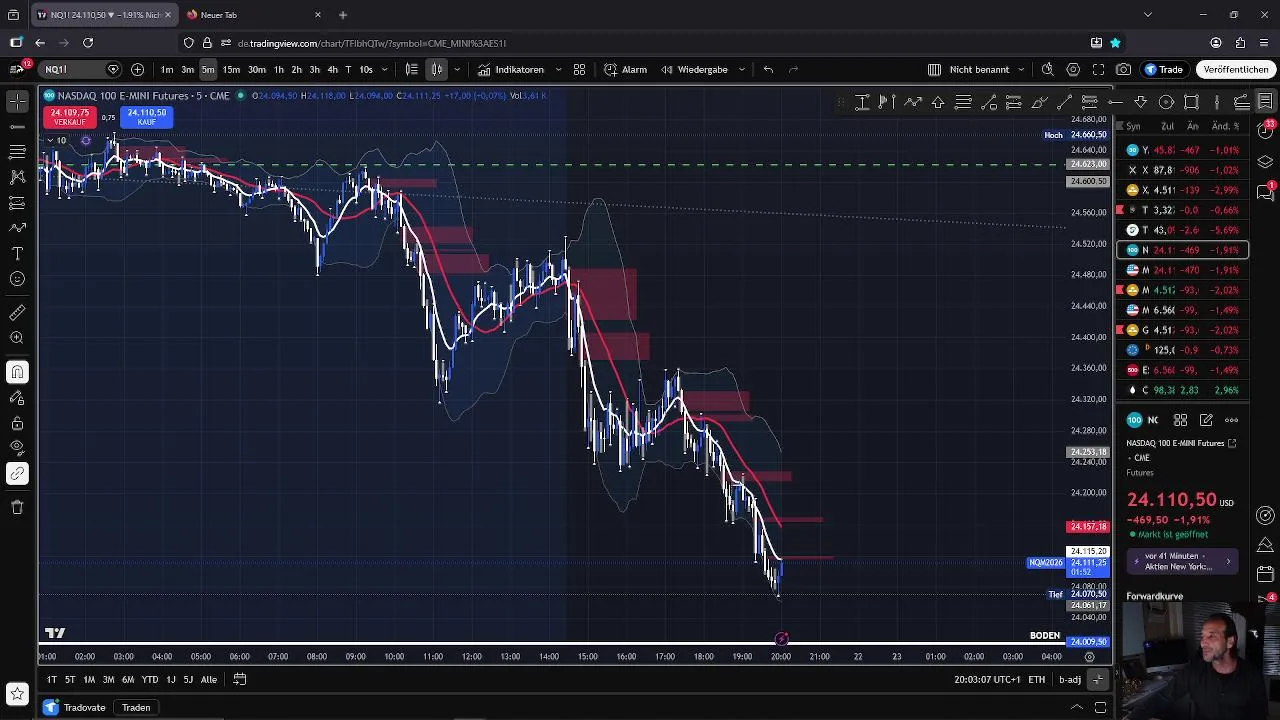Select the Alle date range
The width and height of the screenshot is (1280, 720).
pyautogui.click(x=209, y=679)
